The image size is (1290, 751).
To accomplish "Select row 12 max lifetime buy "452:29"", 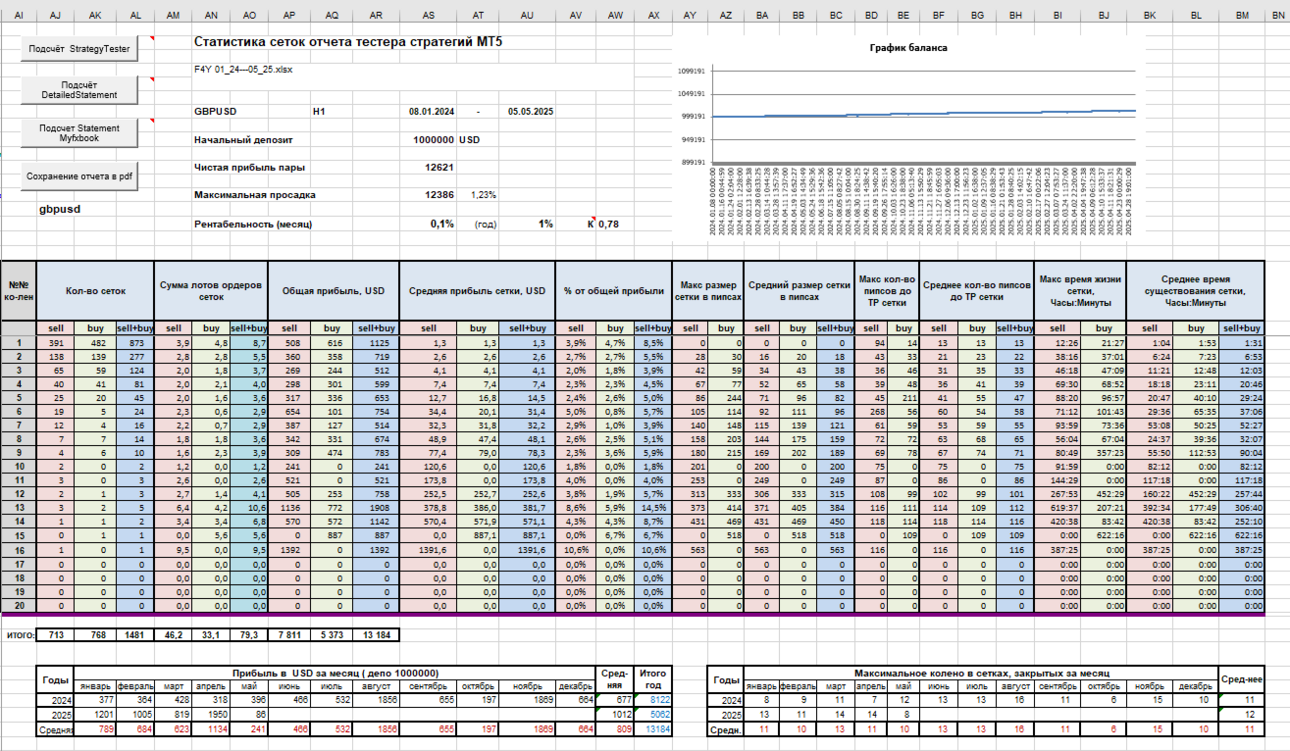I will [1104, 494].
